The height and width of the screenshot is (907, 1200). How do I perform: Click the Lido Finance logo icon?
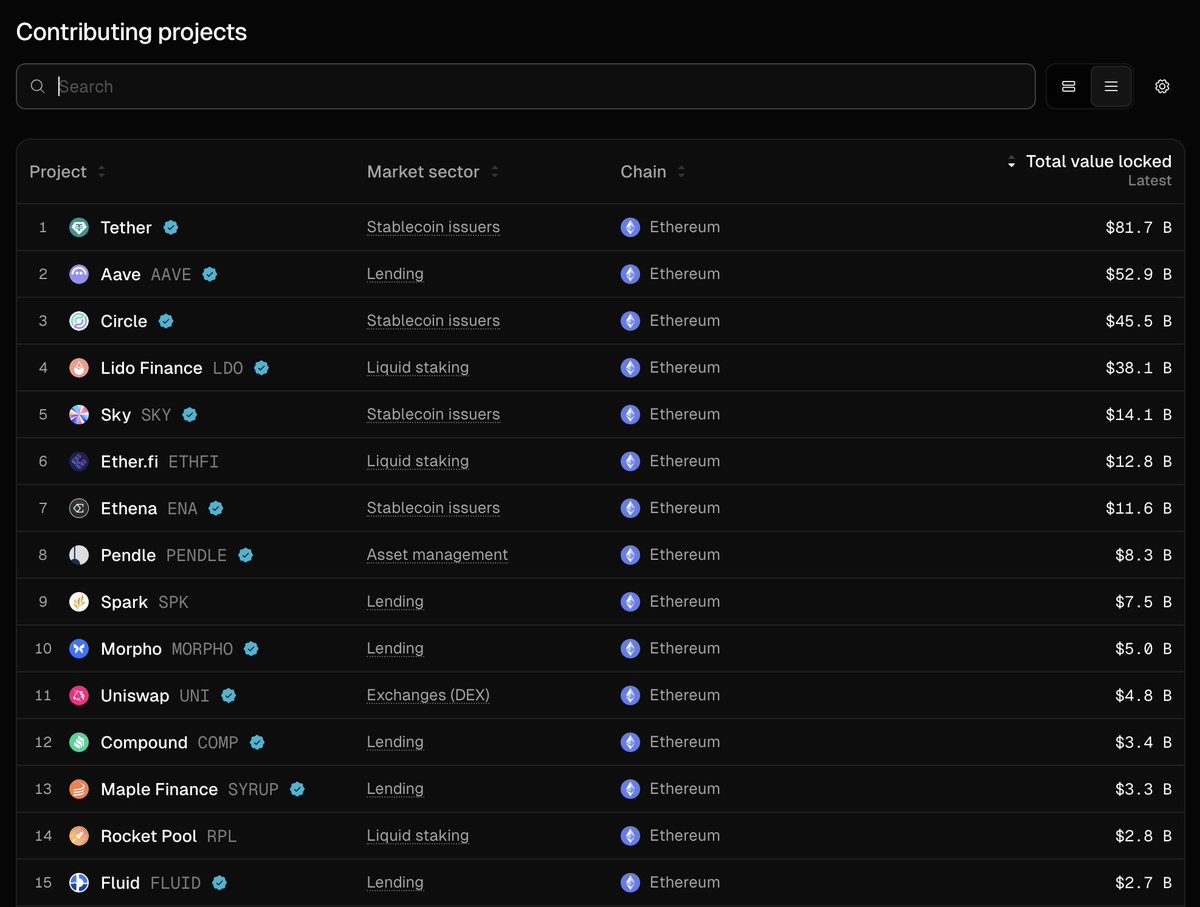pyautogui.click(x=79, y=368)
